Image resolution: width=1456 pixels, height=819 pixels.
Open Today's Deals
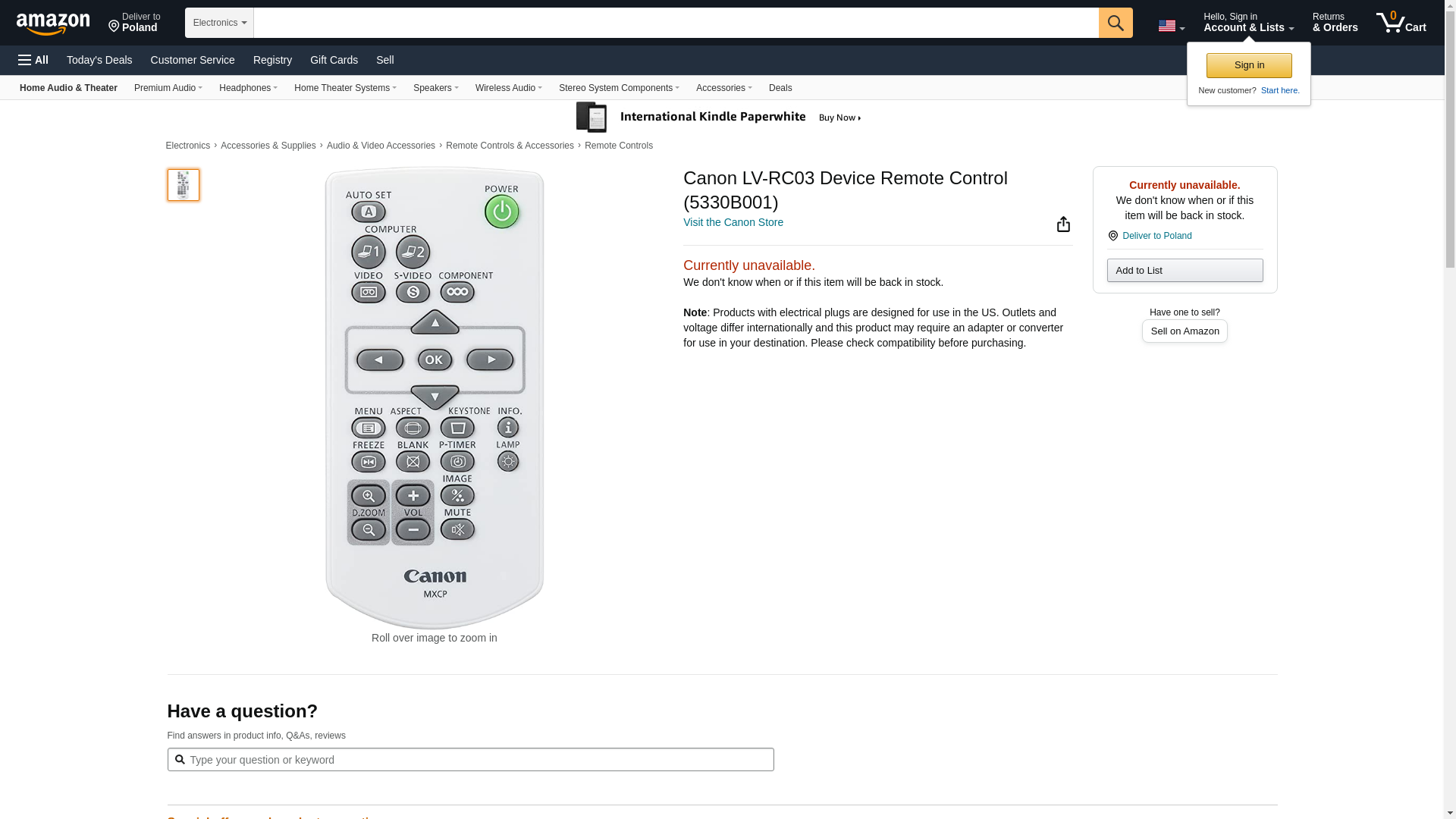tap(99, 60)
